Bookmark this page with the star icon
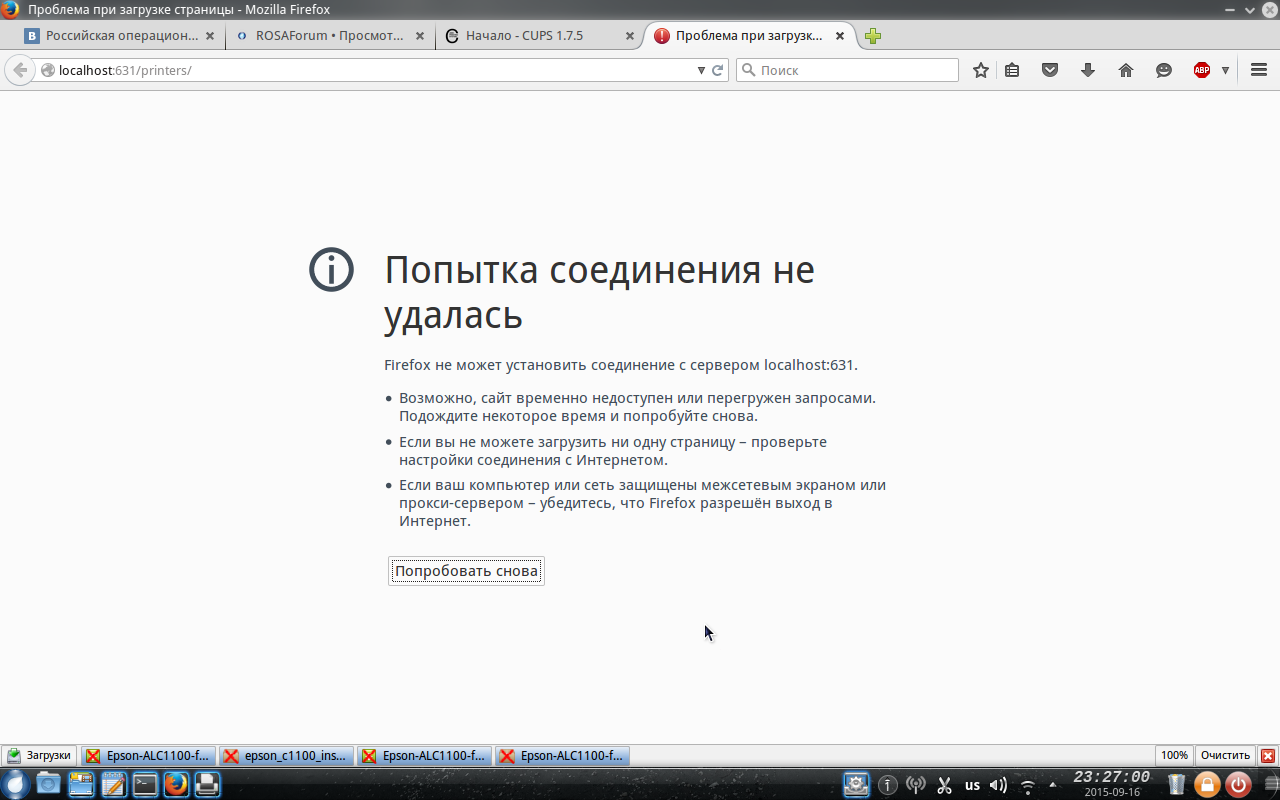 (981, 70)
